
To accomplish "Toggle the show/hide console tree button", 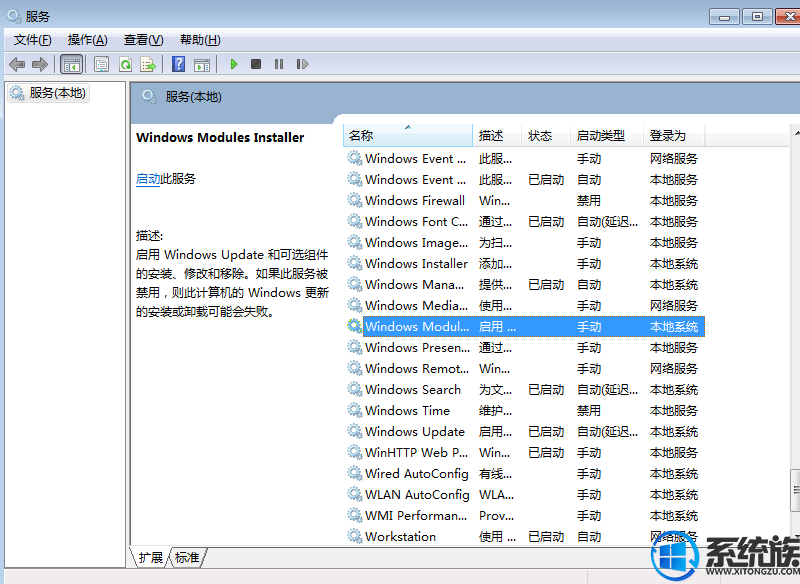I will pyautogui.click(x=71, y=64).
